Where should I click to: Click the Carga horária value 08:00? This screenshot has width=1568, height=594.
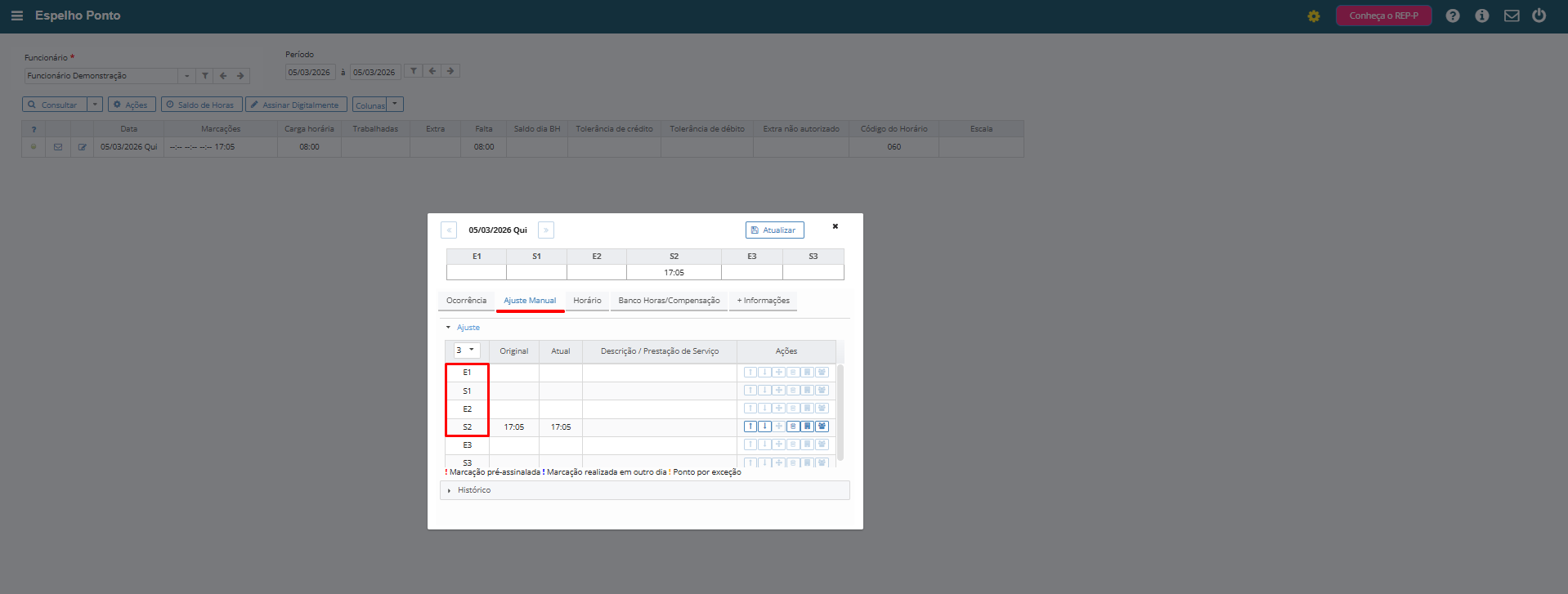[x=309, y=147]
